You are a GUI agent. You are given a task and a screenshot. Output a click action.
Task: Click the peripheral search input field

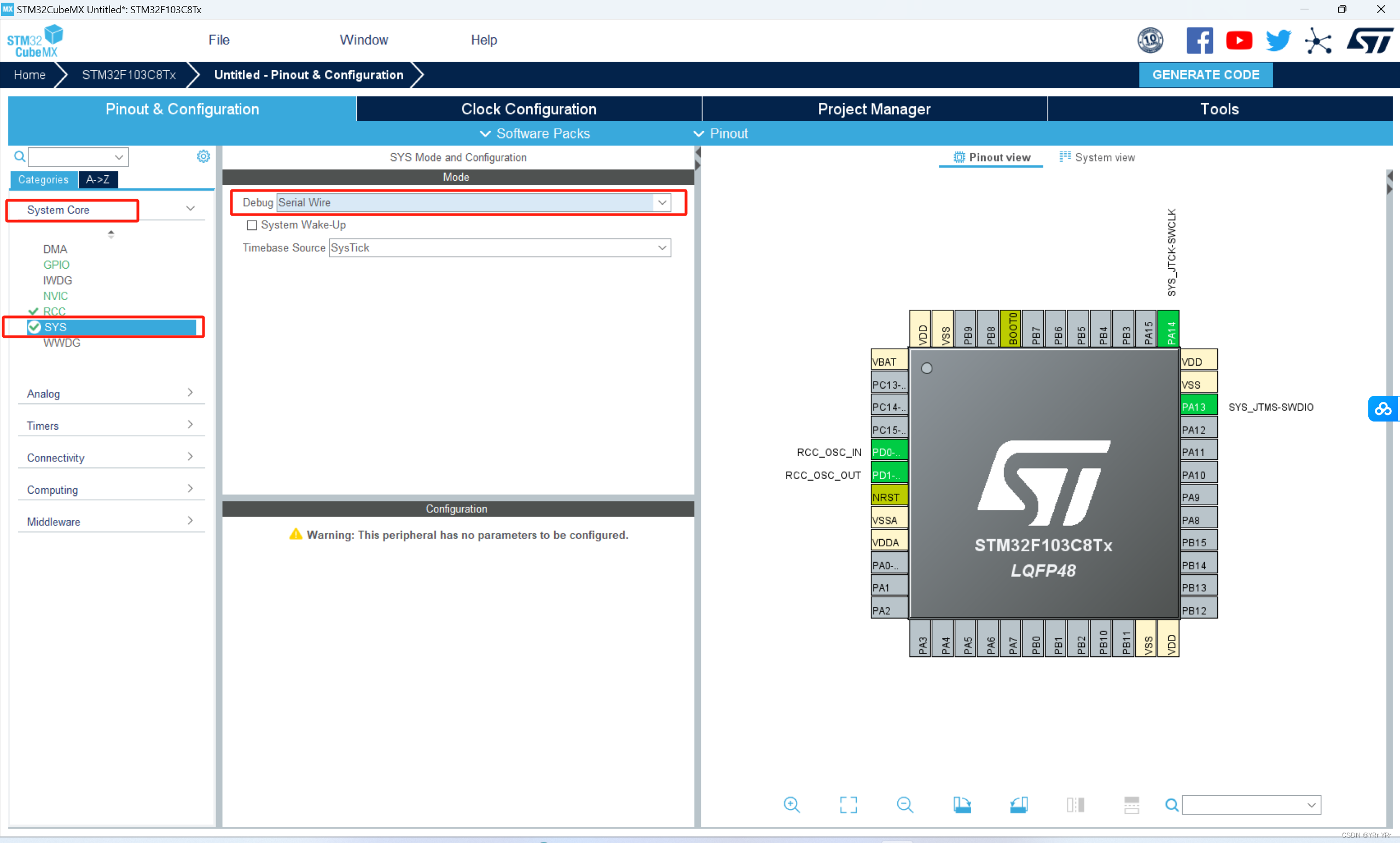(x=78, y=156)
